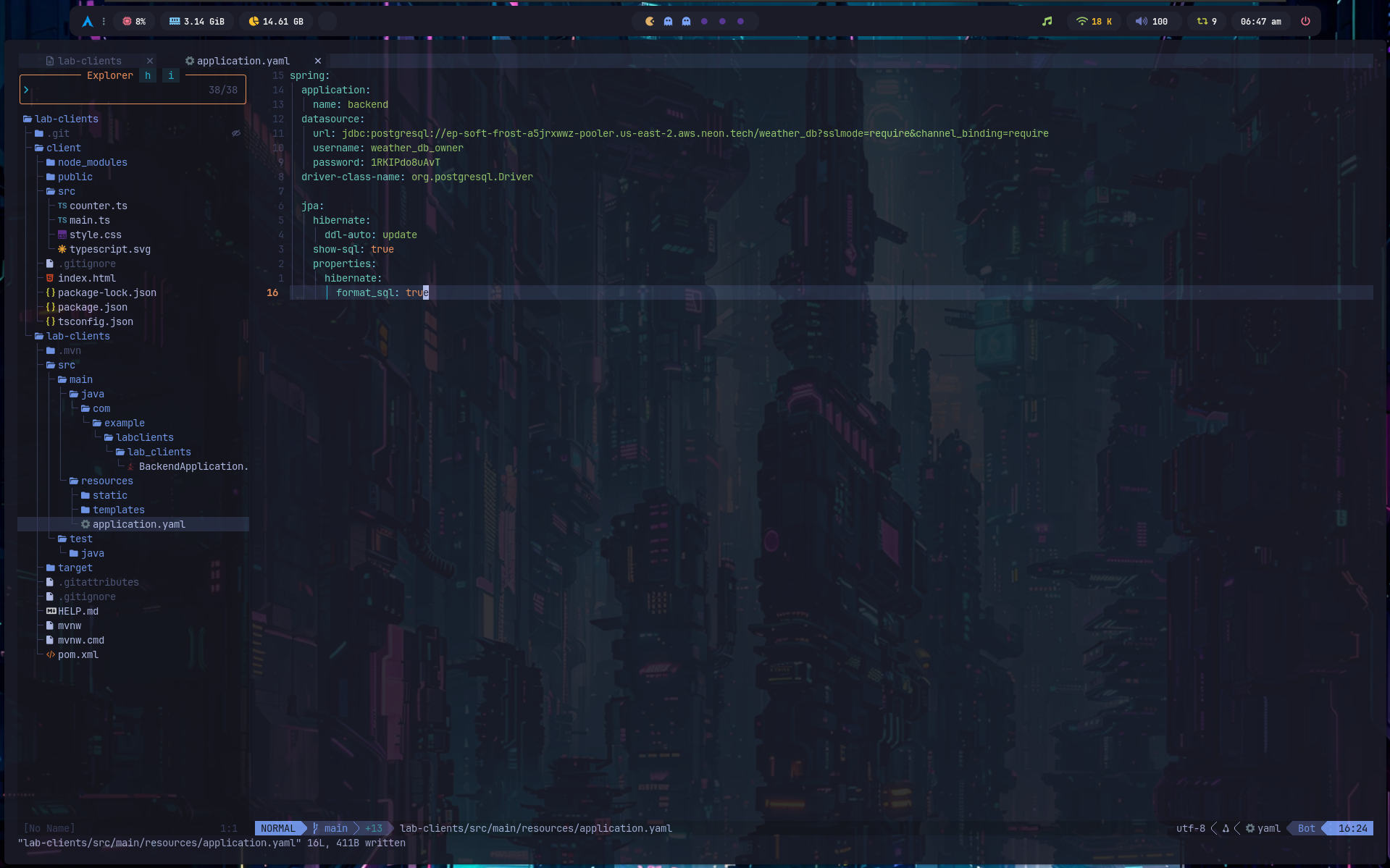Click the CPU usage chip icon
The height and width of the screenshot is (868, 1390).
coord(127,22)
